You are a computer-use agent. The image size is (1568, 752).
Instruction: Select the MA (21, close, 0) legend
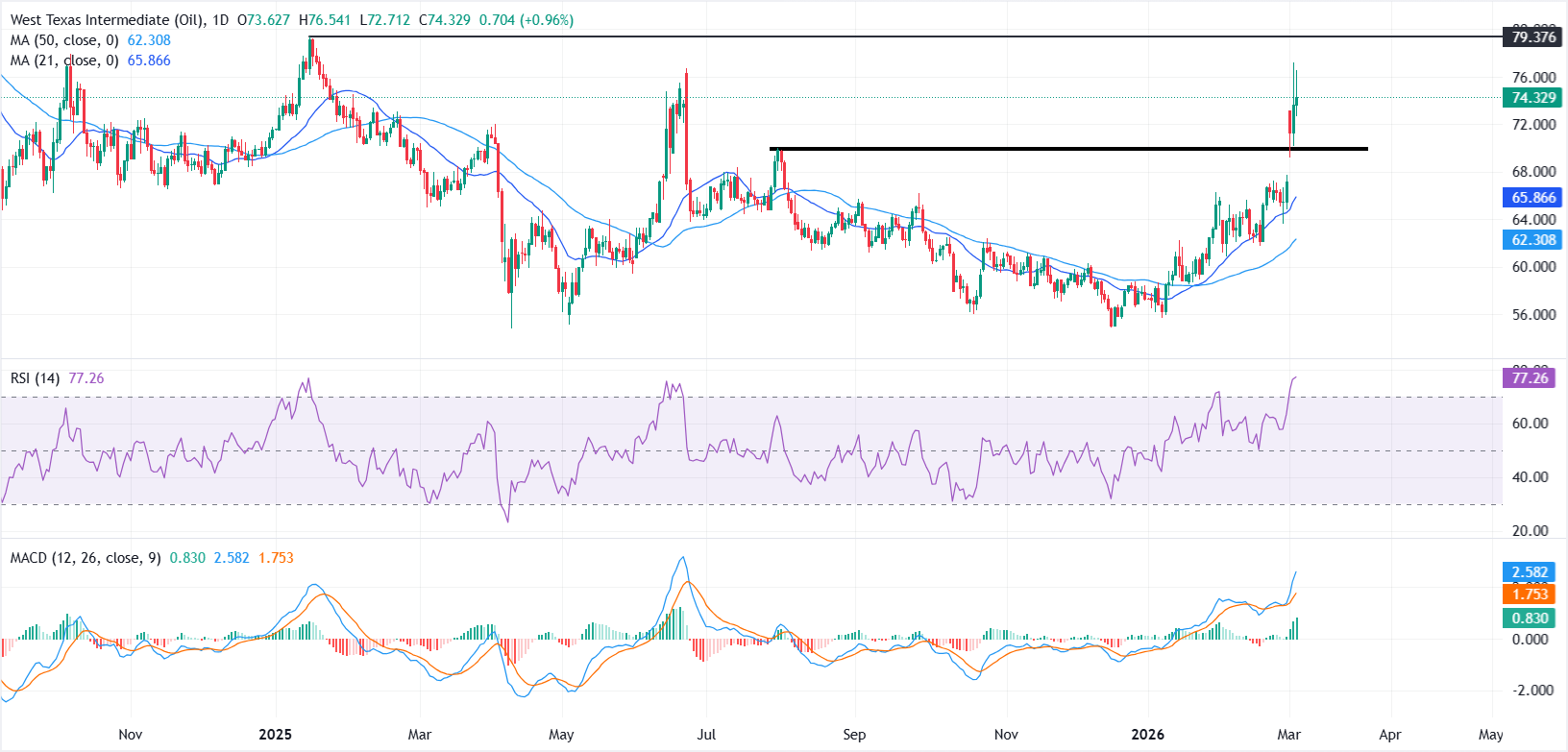tap(64, 61)
